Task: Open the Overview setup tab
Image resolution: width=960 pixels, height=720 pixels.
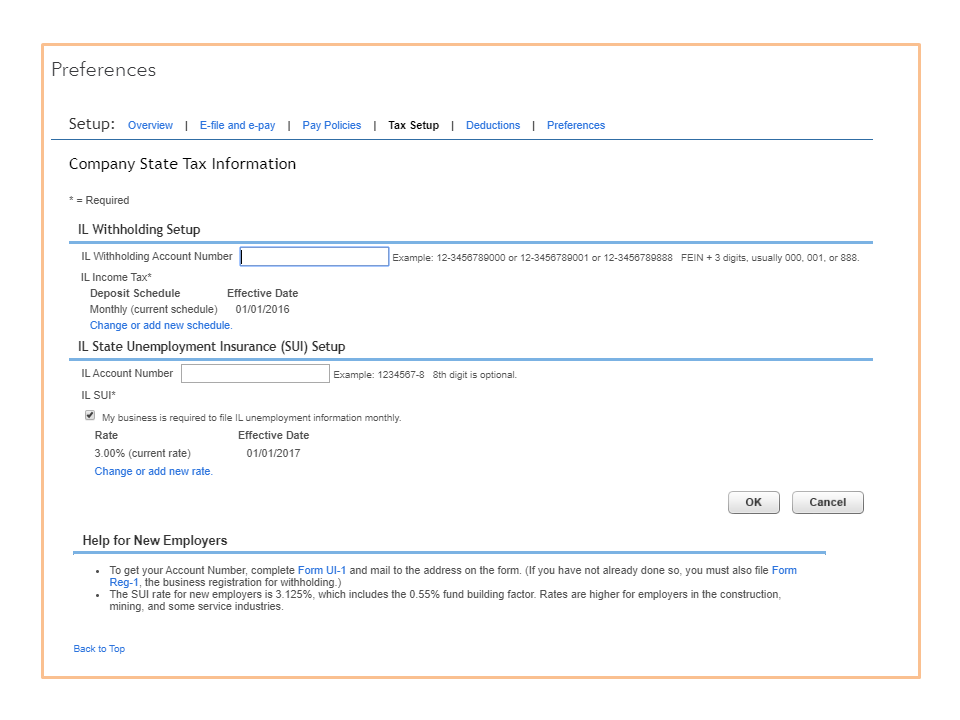Action: [150, 126]
